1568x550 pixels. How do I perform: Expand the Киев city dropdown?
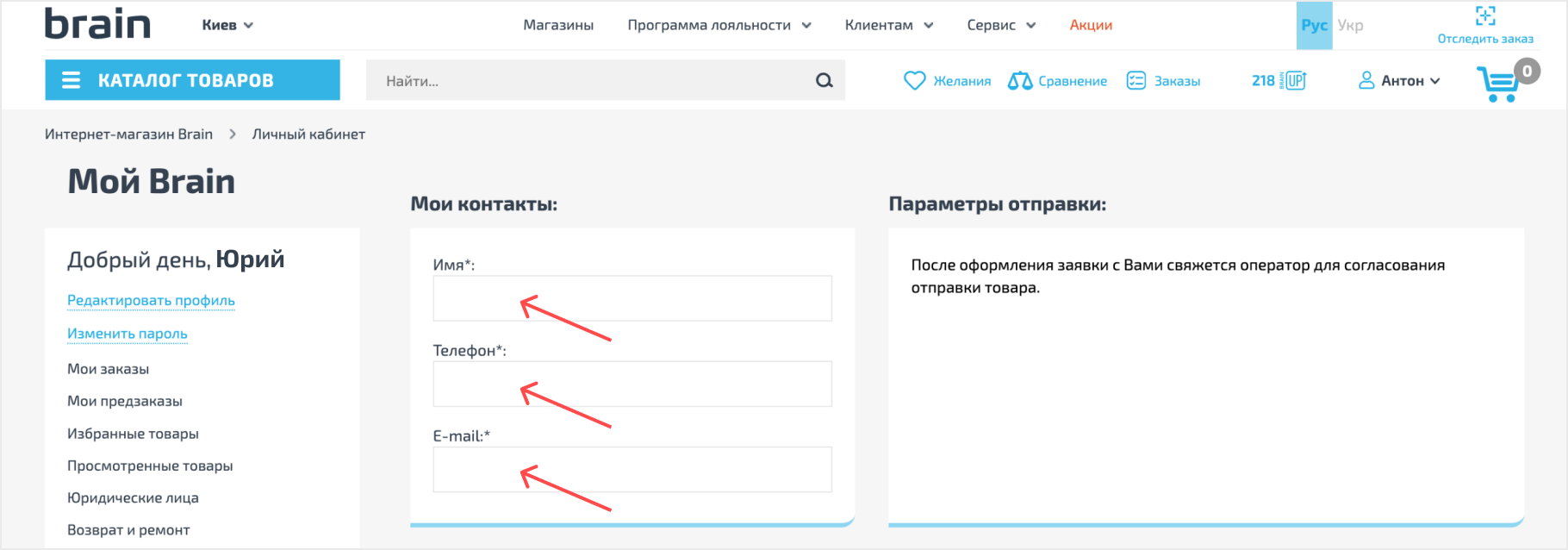pyautogui.click(x=227, y=25)
